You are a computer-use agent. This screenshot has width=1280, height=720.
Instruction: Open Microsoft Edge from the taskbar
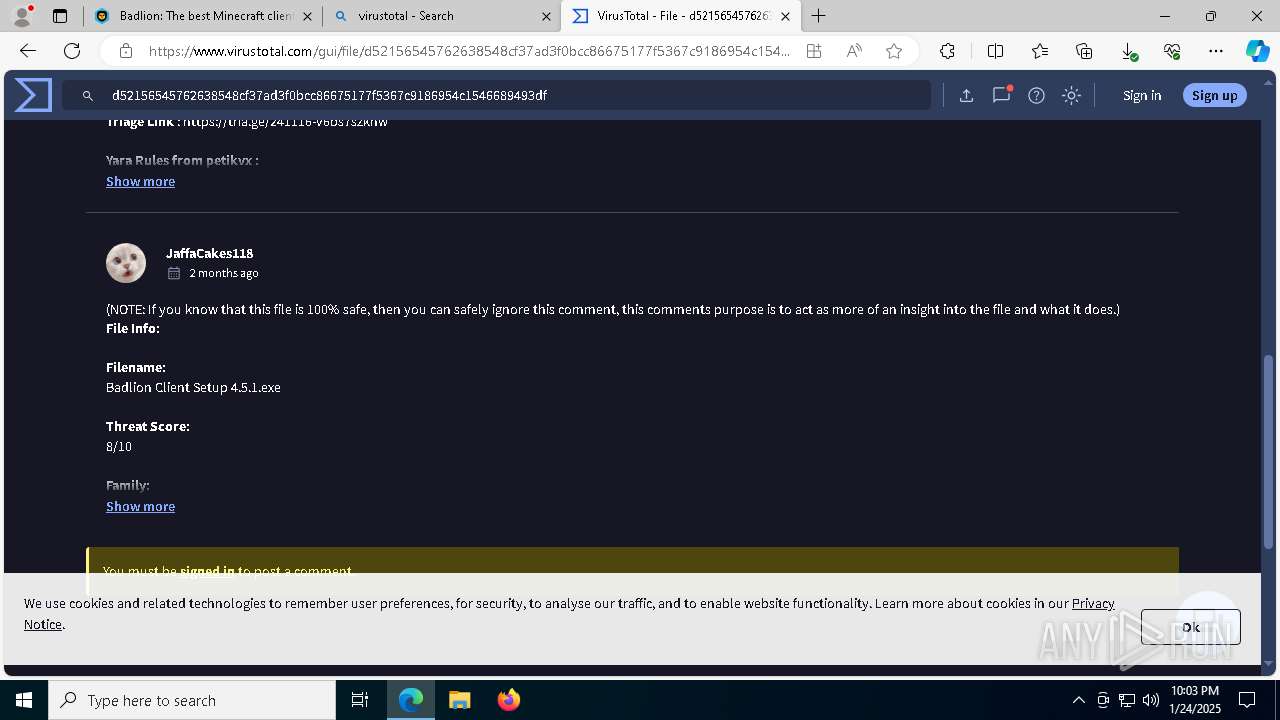coord(411,700)
